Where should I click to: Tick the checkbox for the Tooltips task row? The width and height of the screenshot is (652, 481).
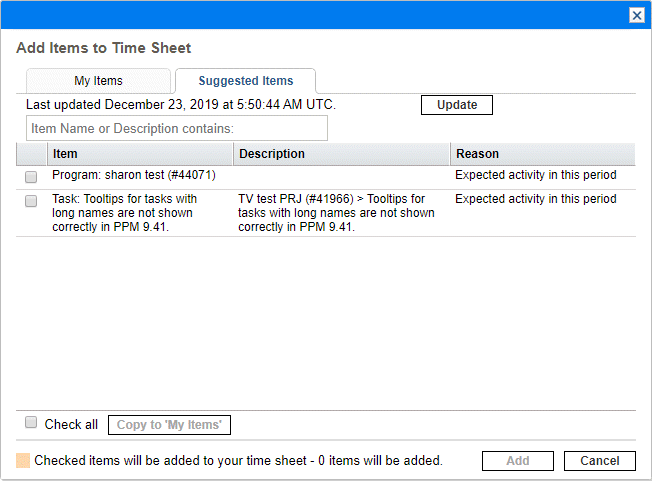[31, 200]
